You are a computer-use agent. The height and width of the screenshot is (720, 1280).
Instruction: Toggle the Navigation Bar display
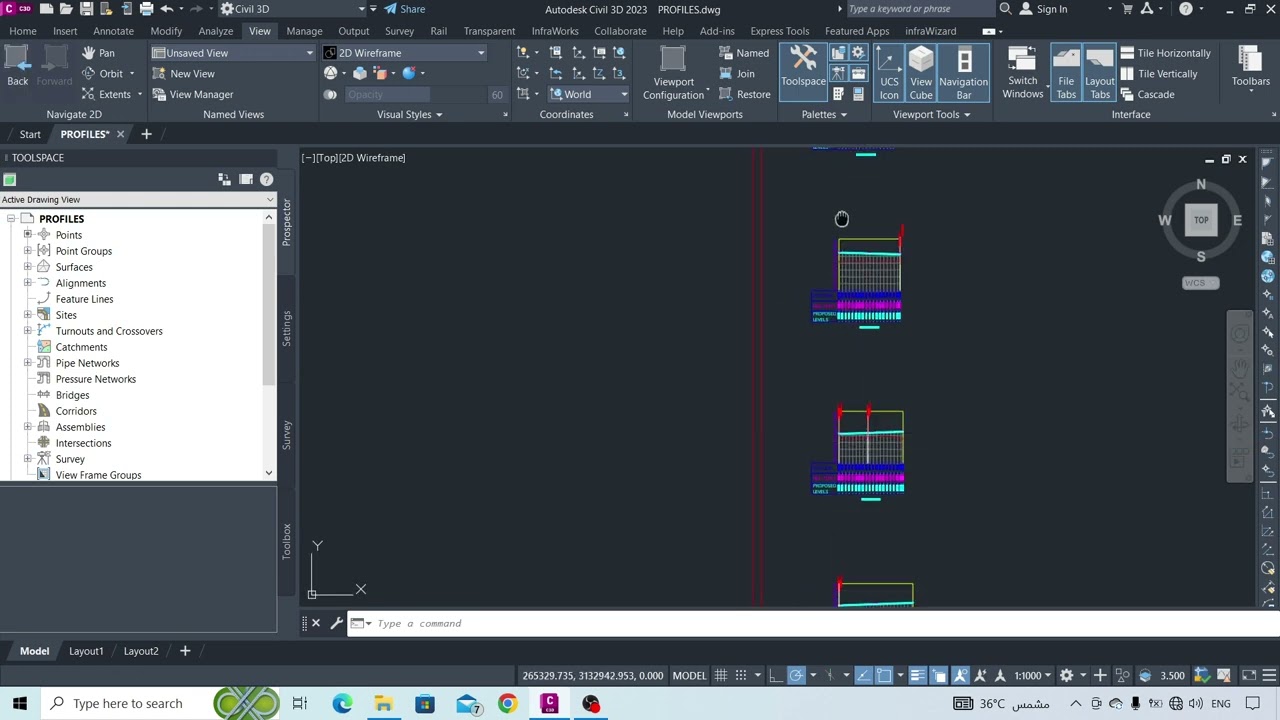[964, 73]
